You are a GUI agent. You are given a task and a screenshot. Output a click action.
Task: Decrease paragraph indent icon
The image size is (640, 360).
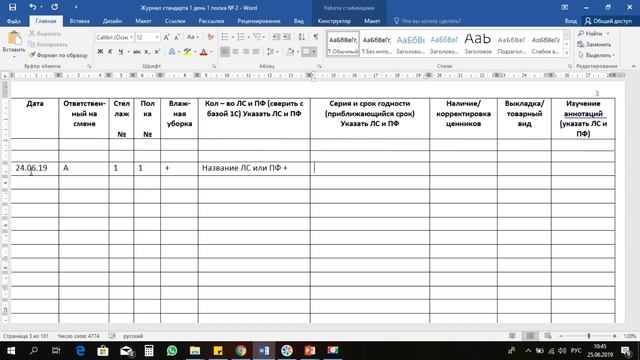point(276,37)
